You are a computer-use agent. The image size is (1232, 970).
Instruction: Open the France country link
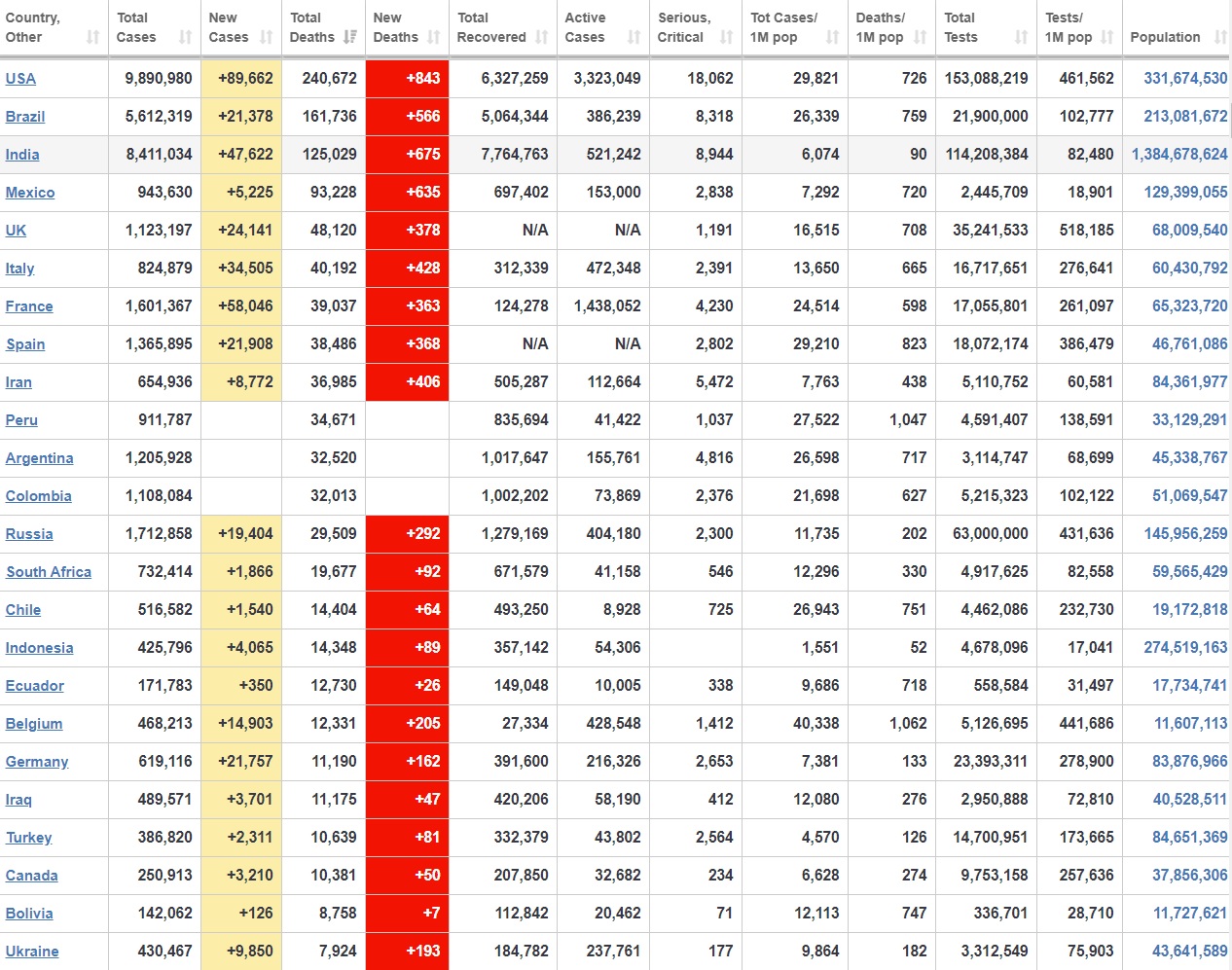(x=29, y=306)
